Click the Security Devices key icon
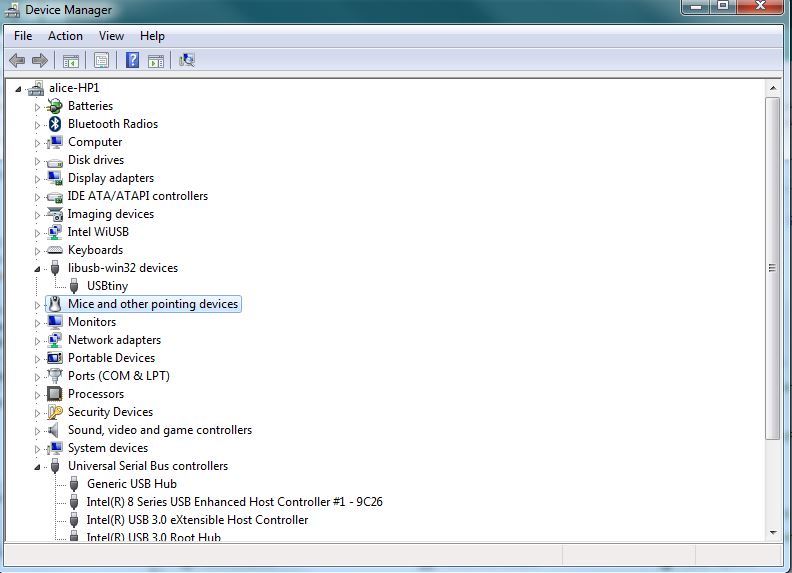Screen dimensions: 792x573 coord(55,412)
